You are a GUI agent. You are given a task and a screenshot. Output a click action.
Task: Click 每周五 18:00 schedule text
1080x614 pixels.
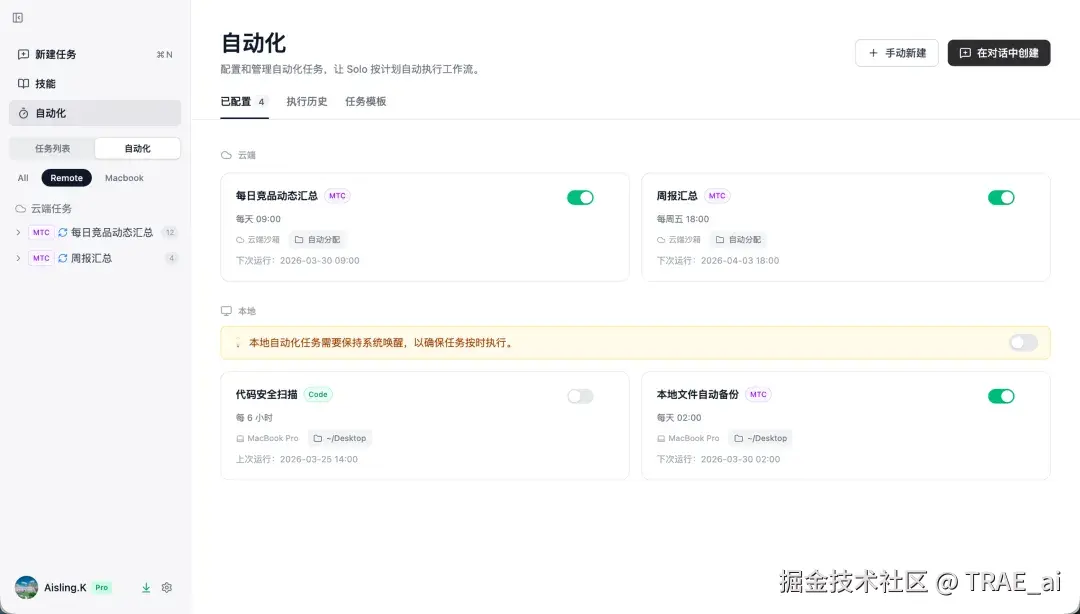pyautogui.click(x=683, y=219)
